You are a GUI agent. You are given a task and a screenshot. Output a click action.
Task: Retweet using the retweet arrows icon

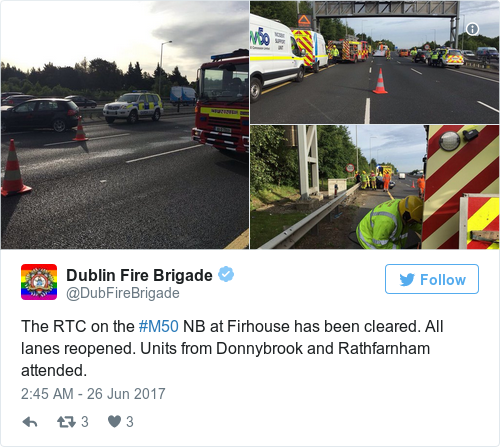point(67,422)
